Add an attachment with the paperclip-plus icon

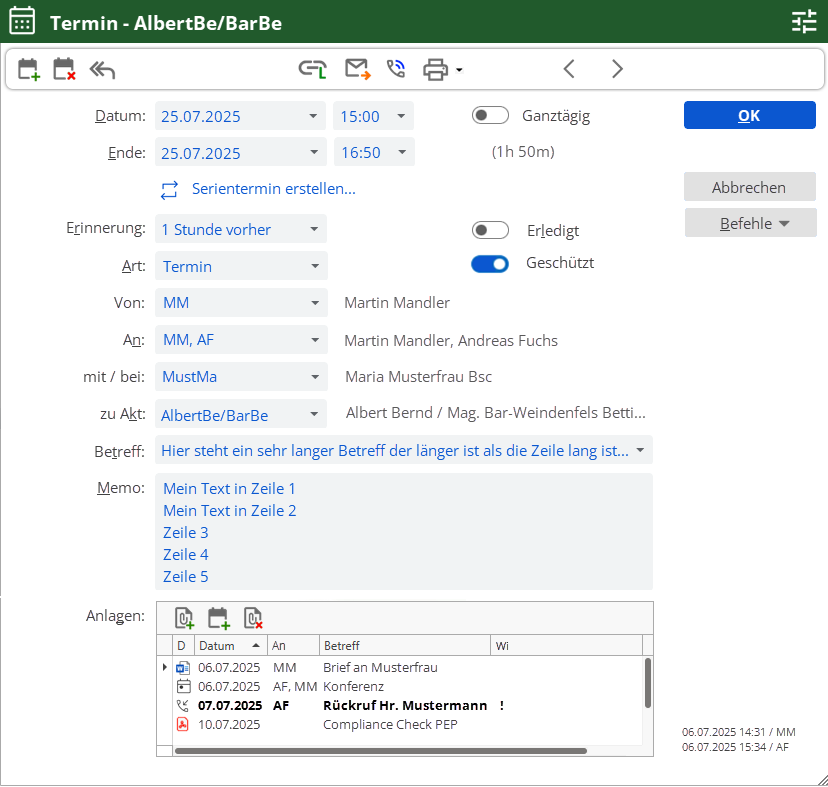(184, 617)
